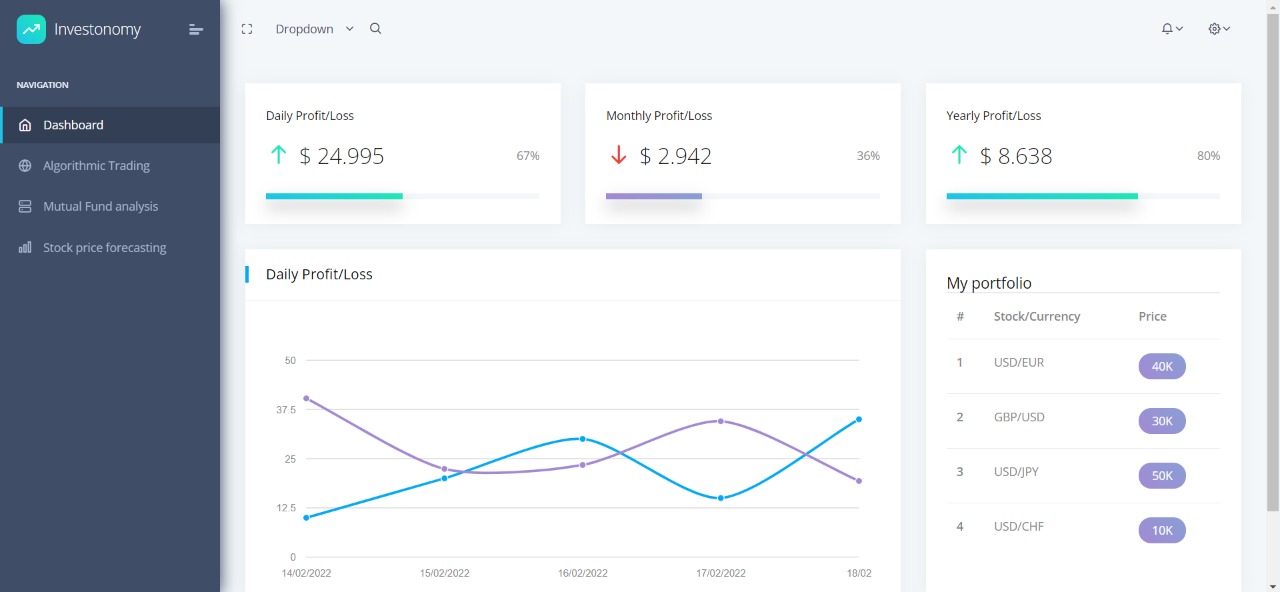Click the chevron next to Dropdown

(350, 29)
